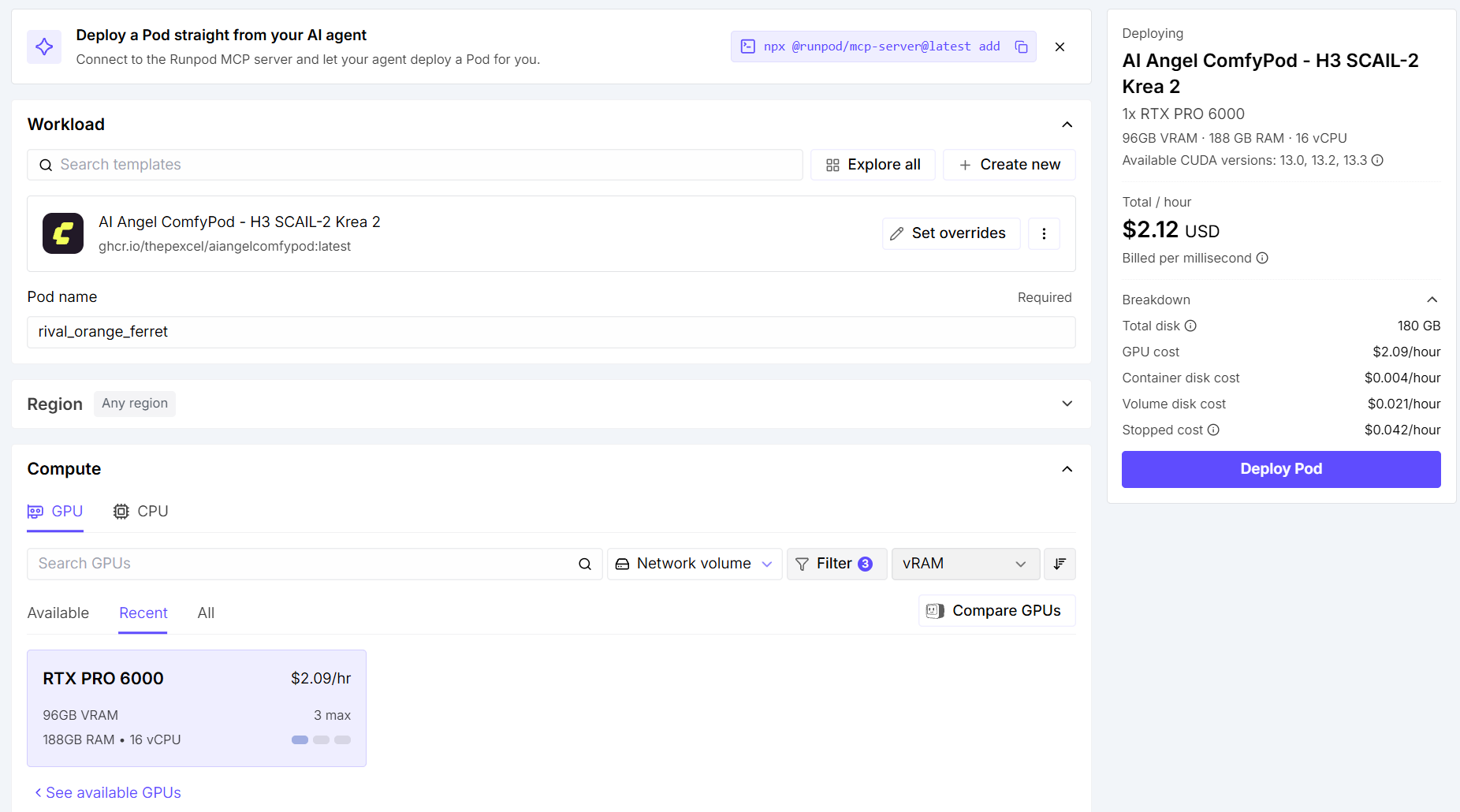Show the Recent GPUs tab

point(143,613)
